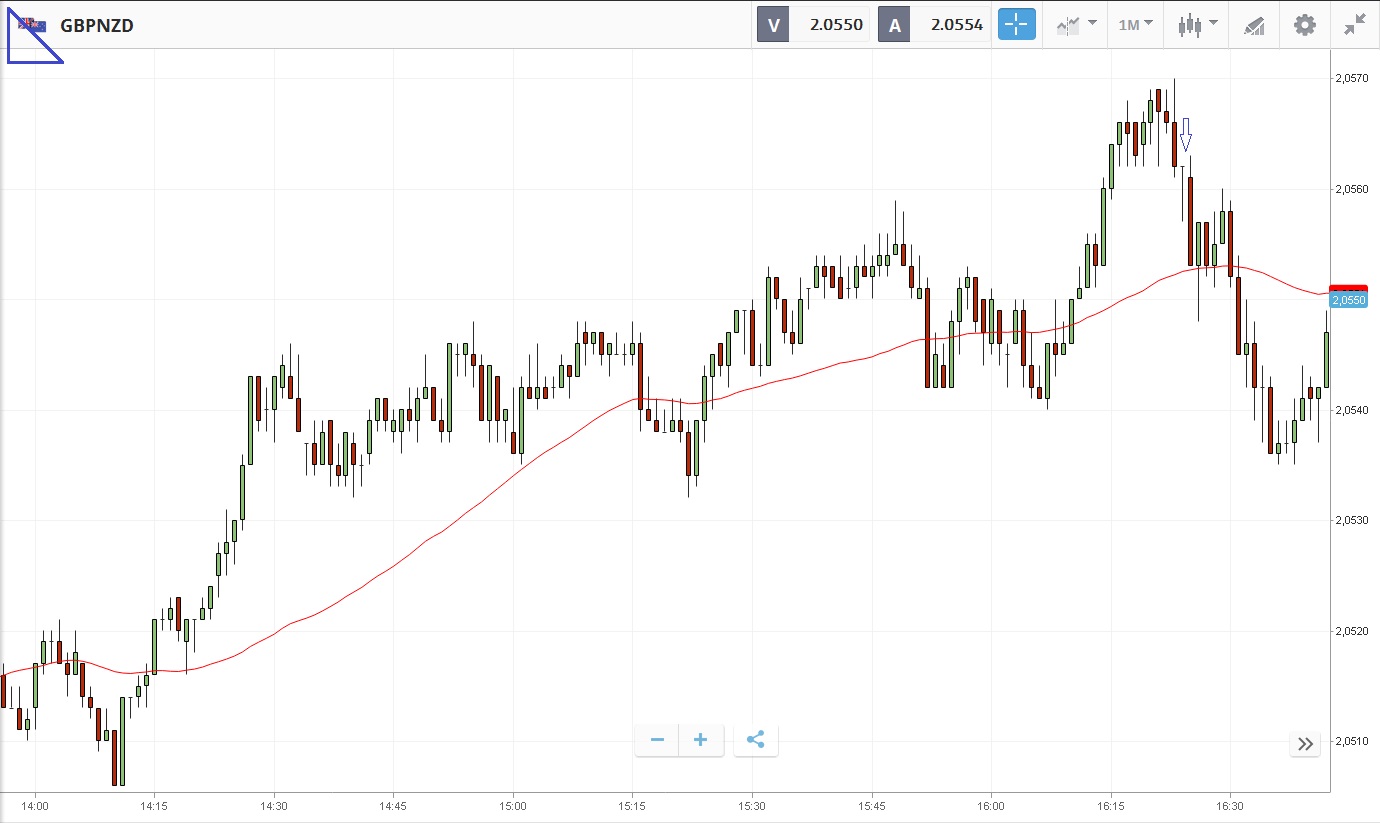This screenshot has height=823, width=1380.
Task: Jump to latest with double-arrow button
Action: pos(1305,743)
